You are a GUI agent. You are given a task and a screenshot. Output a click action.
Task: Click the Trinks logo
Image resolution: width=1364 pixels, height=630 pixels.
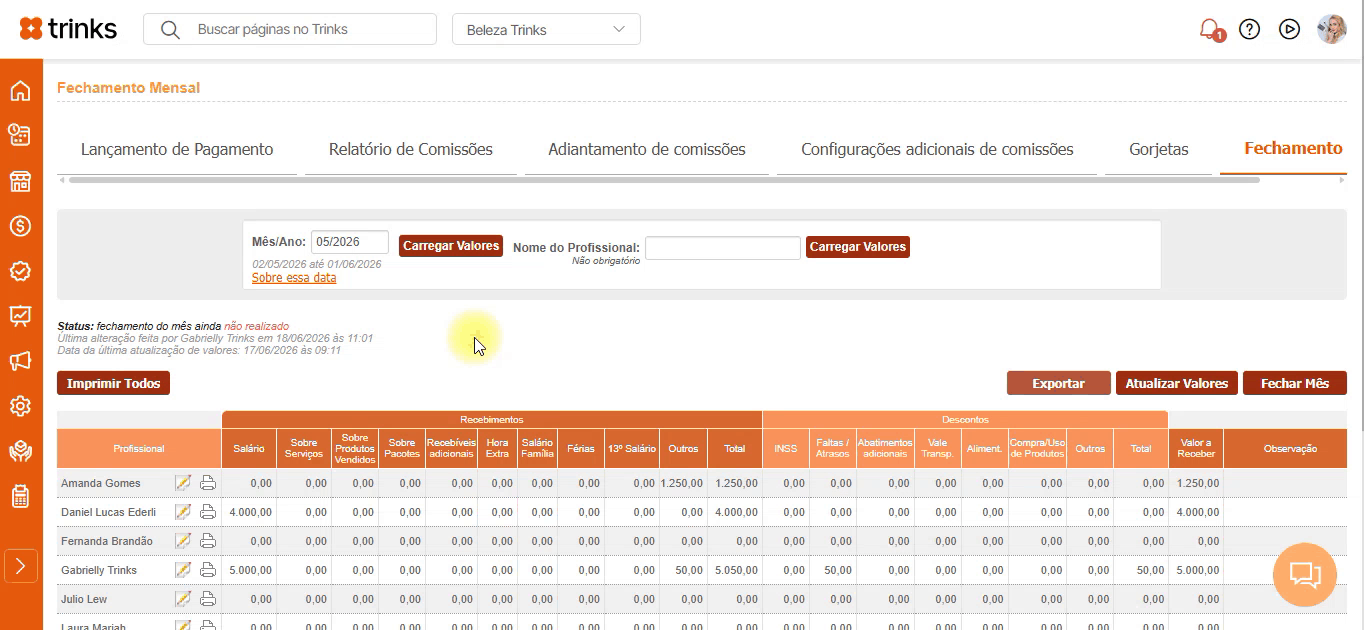(x=68, y=29)
